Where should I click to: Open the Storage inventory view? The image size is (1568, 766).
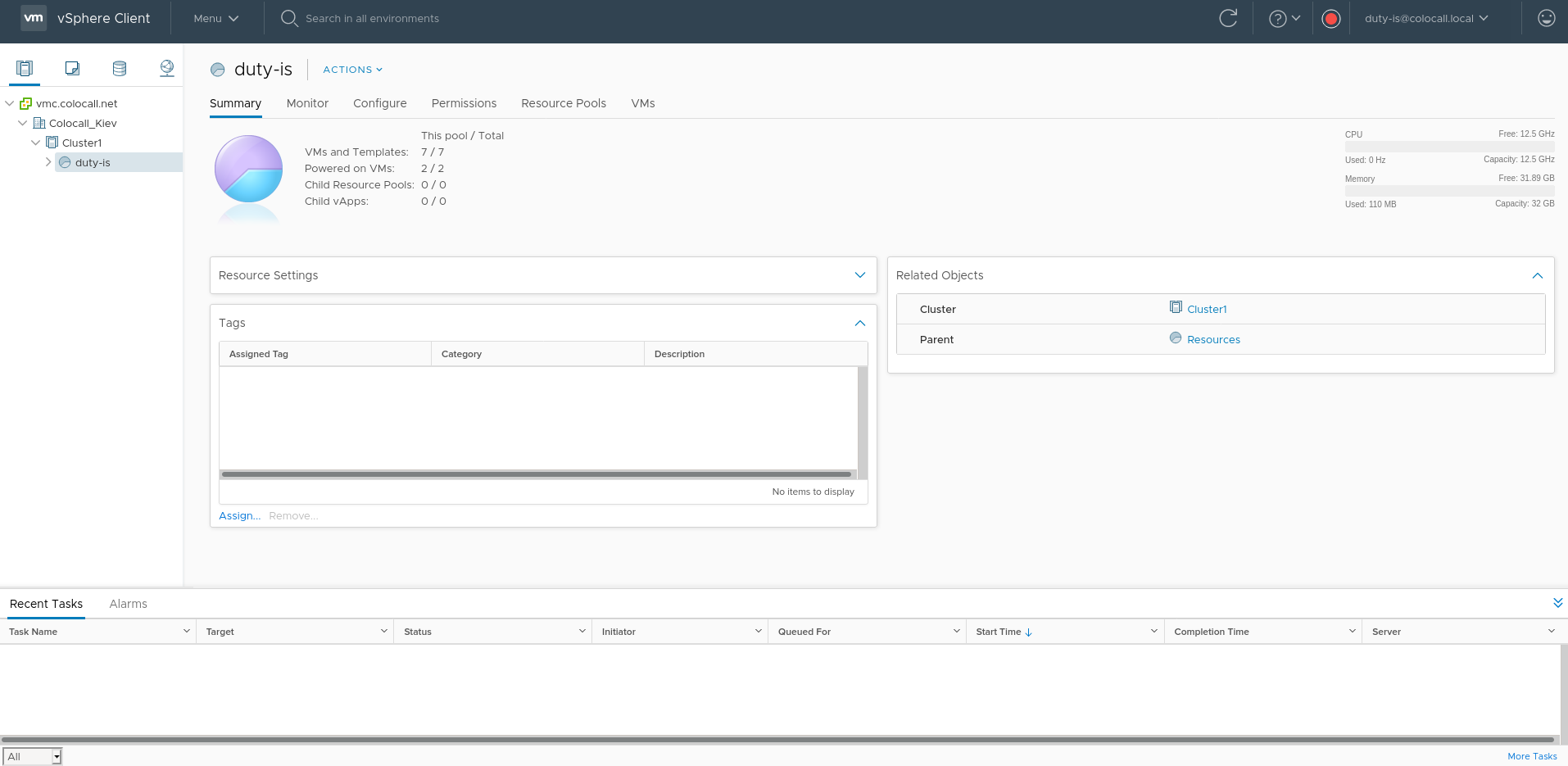(120, 68)
